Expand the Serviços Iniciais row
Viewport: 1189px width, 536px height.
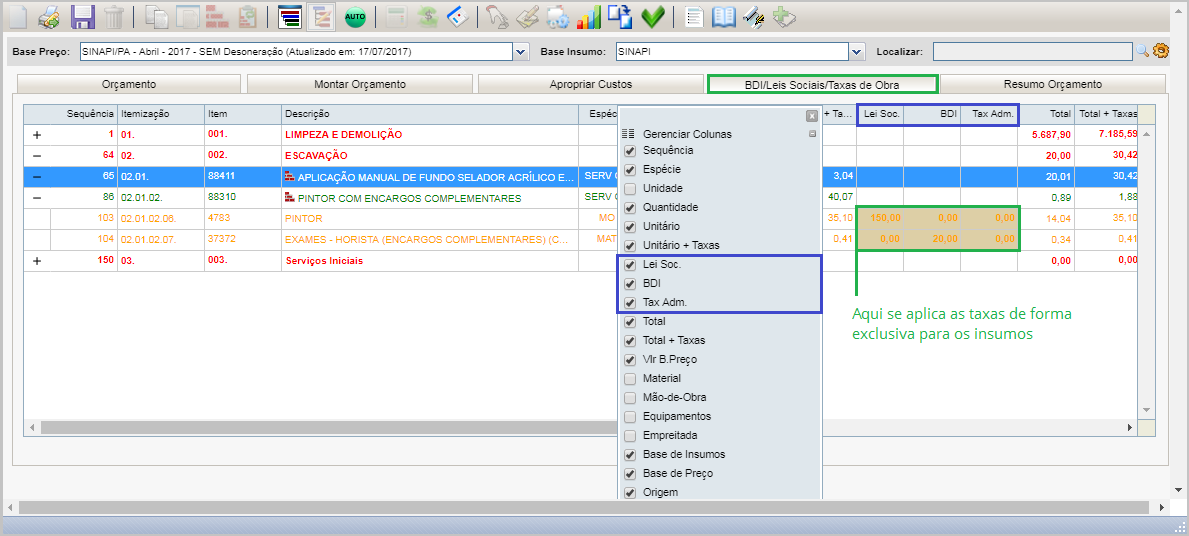[x=36, y=261]
